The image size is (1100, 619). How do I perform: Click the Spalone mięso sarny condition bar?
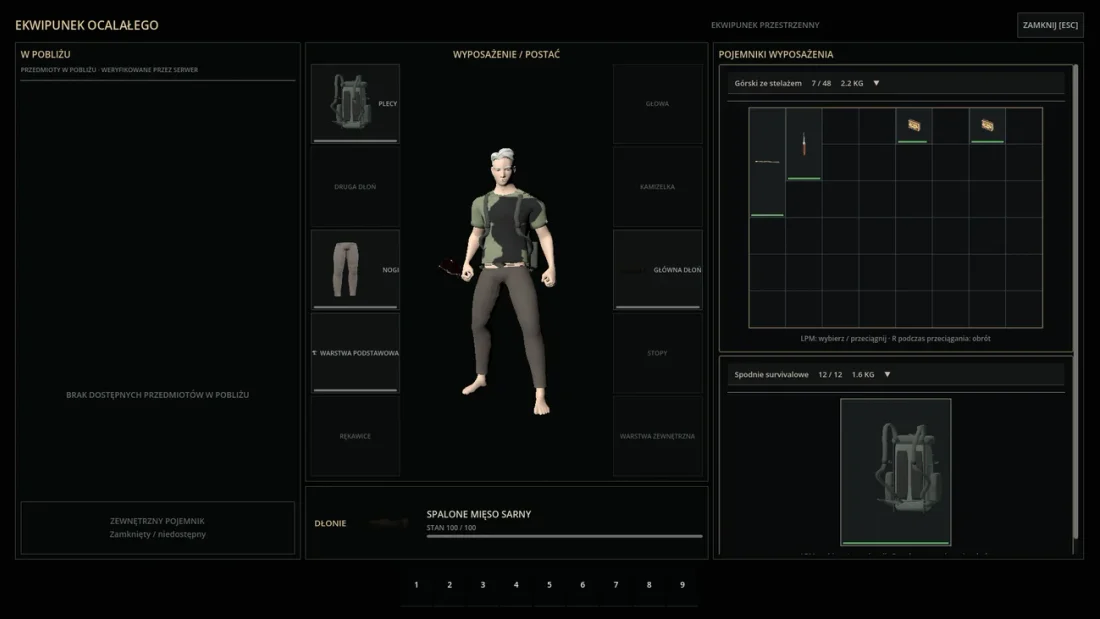click(x=564, y=536)
